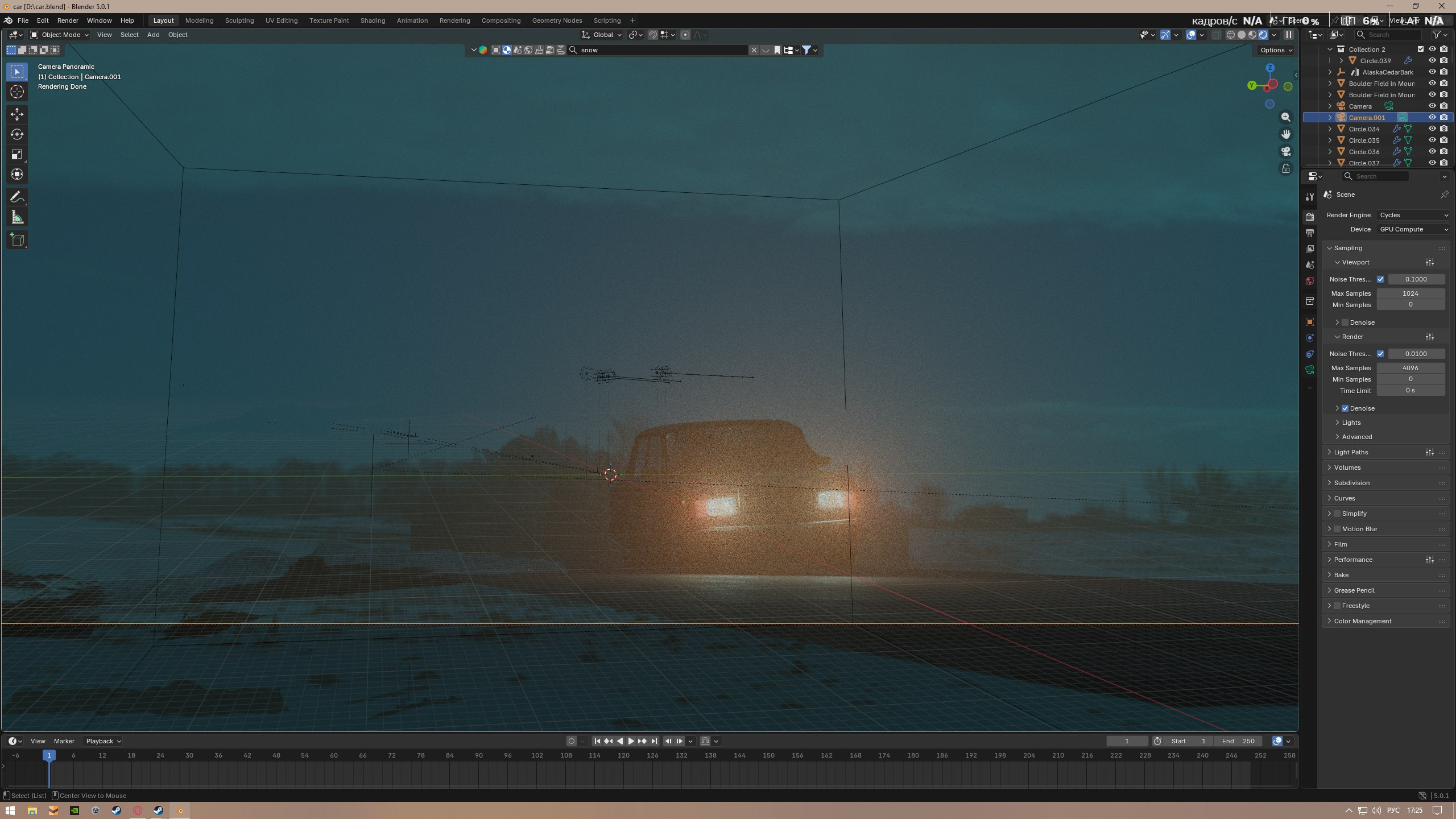Hide AlaskaCedarBark using its eye icon

[x=1432, y=72]
